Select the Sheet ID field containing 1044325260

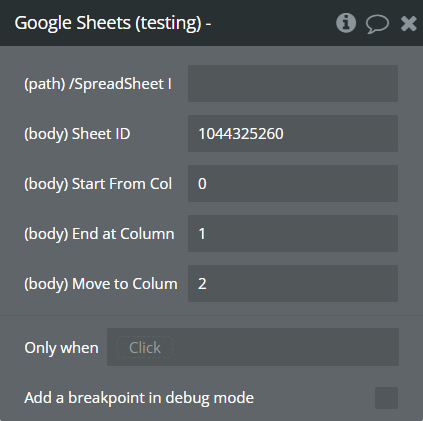point(293,133)
